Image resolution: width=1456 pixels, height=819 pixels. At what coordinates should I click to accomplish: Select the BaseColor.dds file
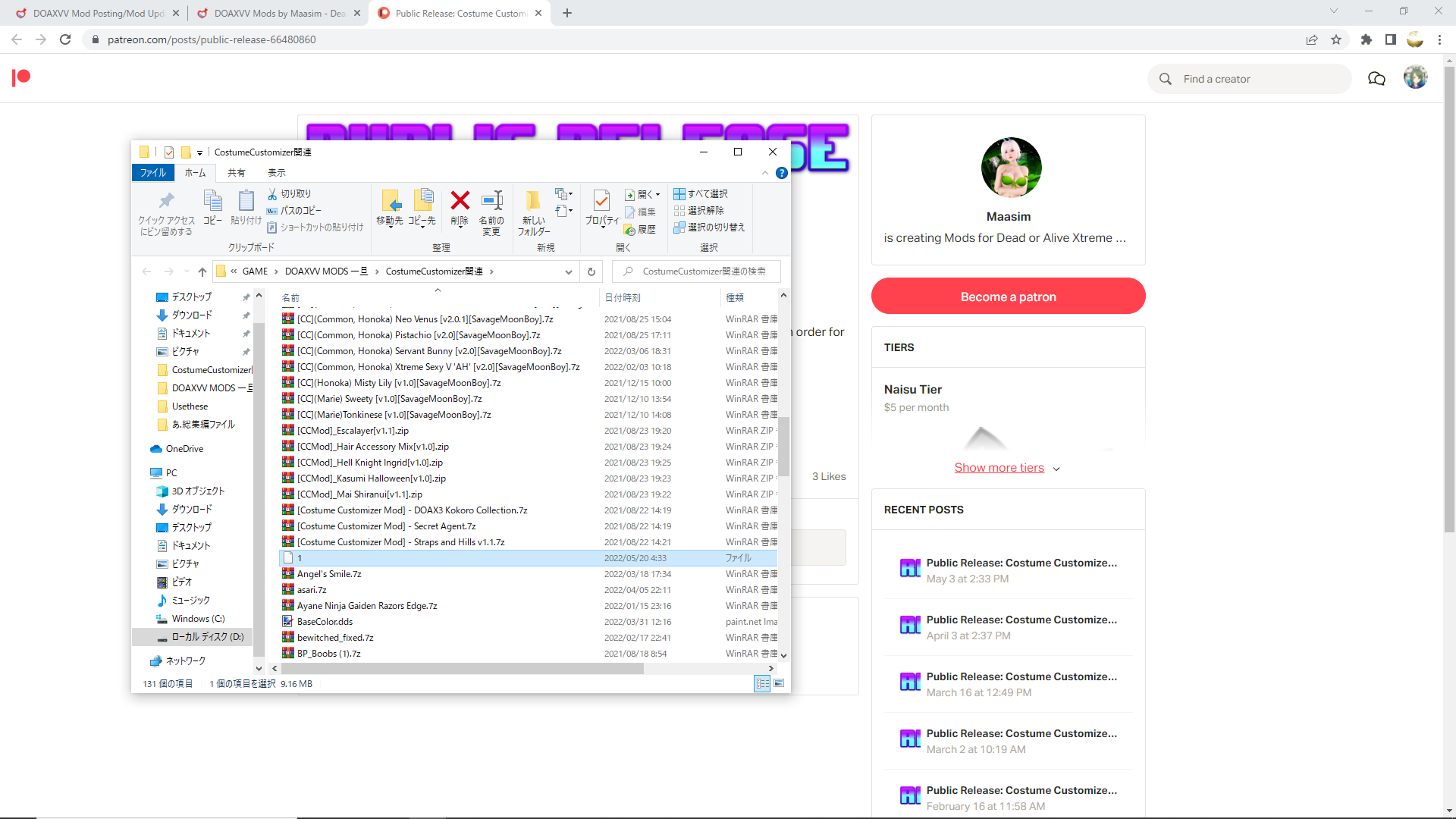pos(325,622)
